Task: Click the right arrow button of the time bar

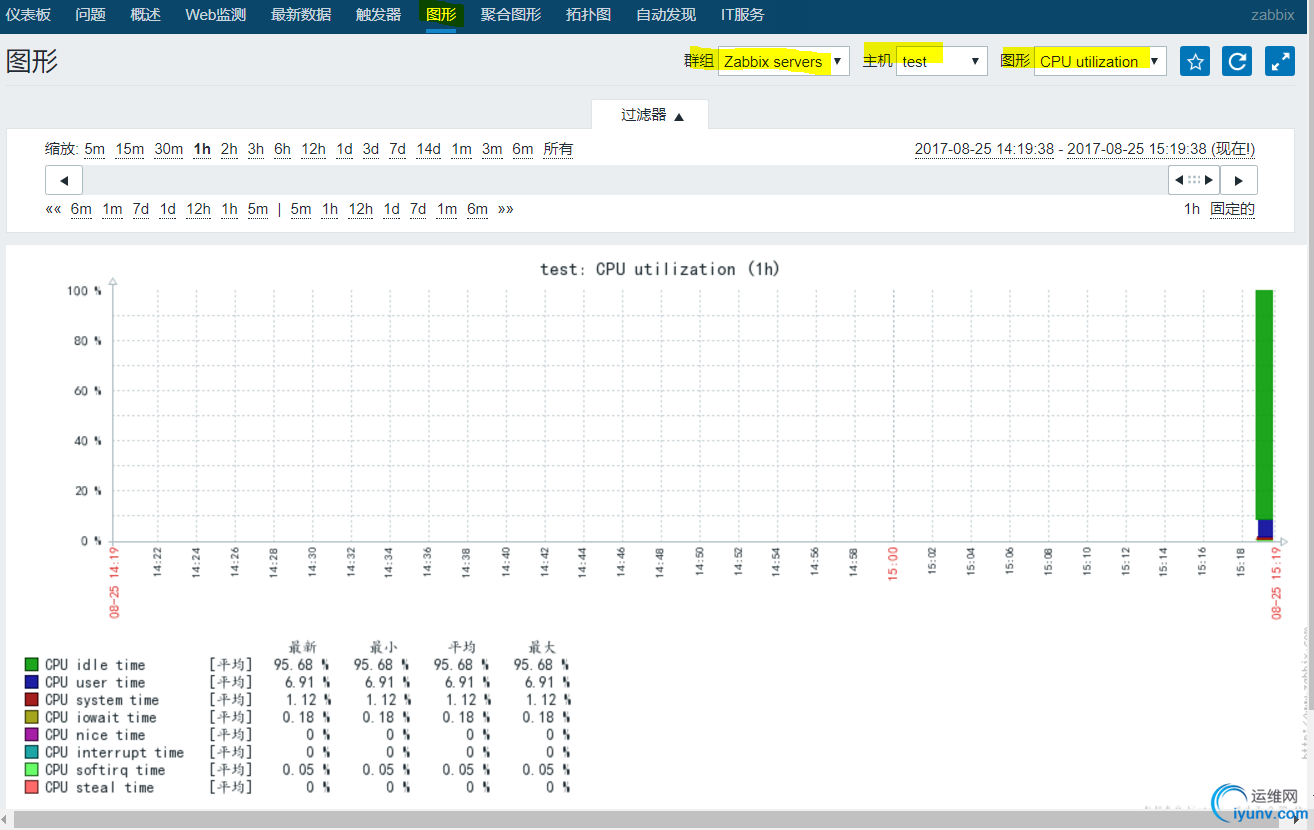Action: (1239, 180)
